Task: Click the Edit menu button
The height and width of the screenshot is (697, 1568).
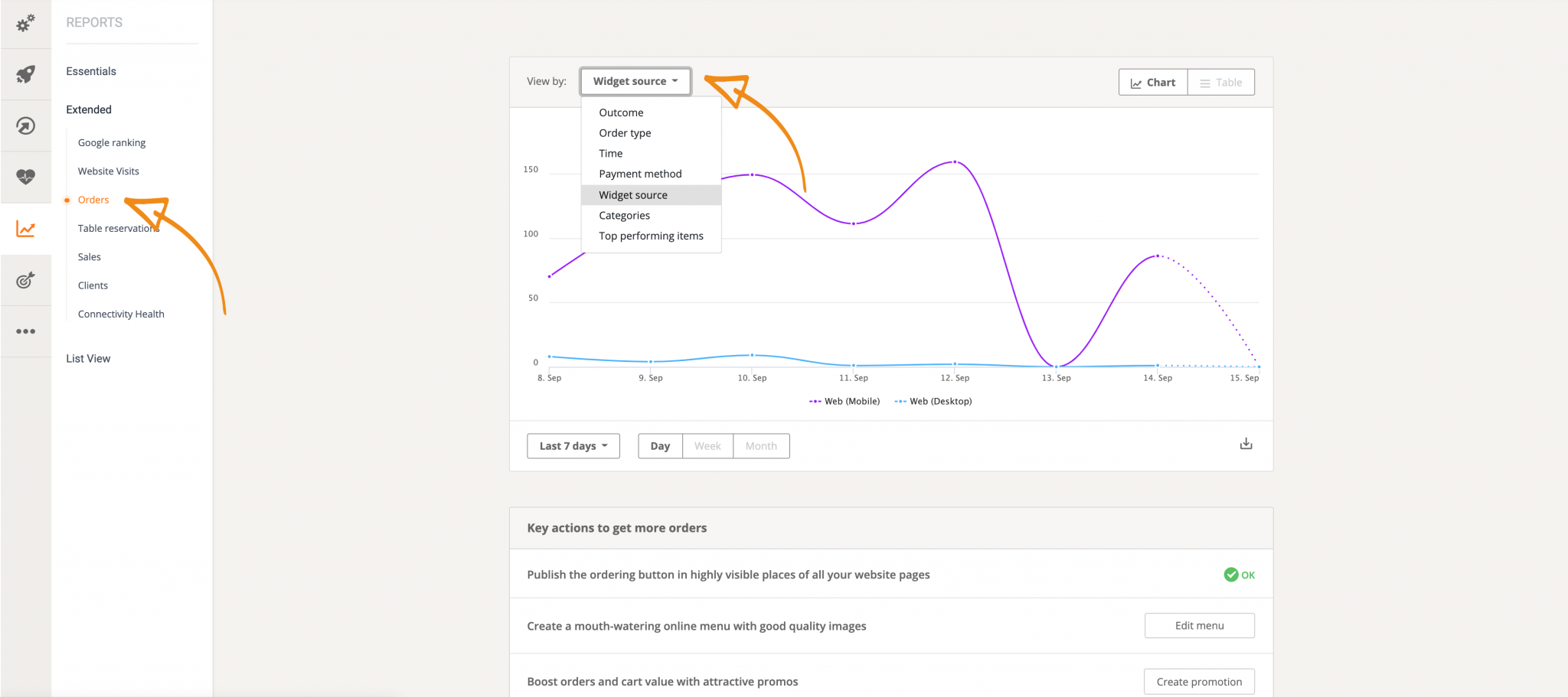Action: [x=1199, y=625]
